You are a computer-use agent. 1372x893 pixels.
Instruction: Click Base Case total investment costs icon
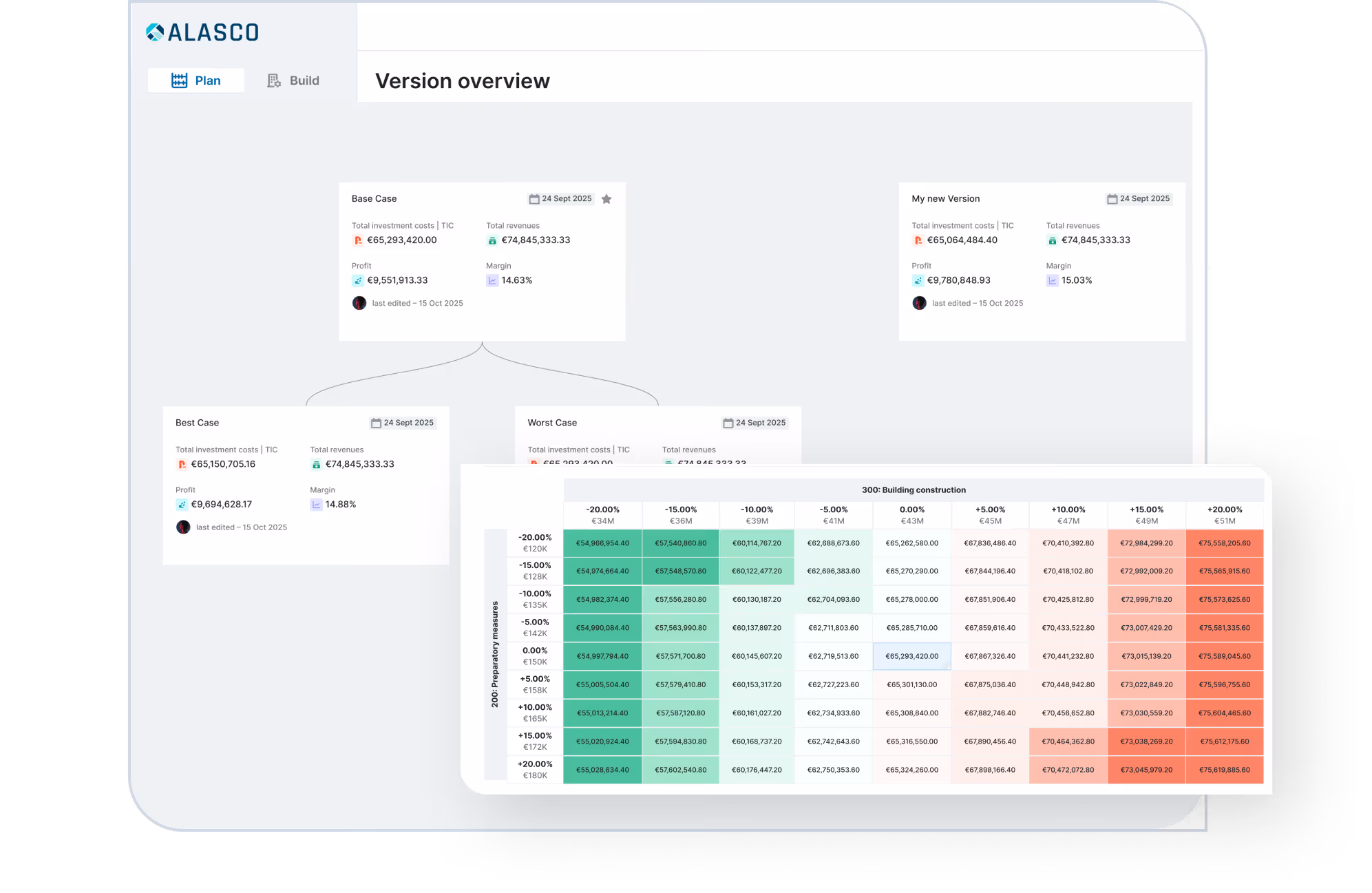pos(358,240)
